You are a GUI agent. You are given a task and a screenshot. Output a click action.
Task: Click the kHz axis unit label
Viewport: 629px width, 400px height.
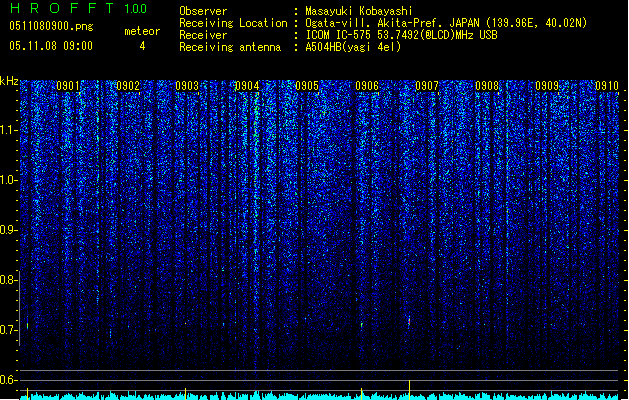[x=9, y=81]
